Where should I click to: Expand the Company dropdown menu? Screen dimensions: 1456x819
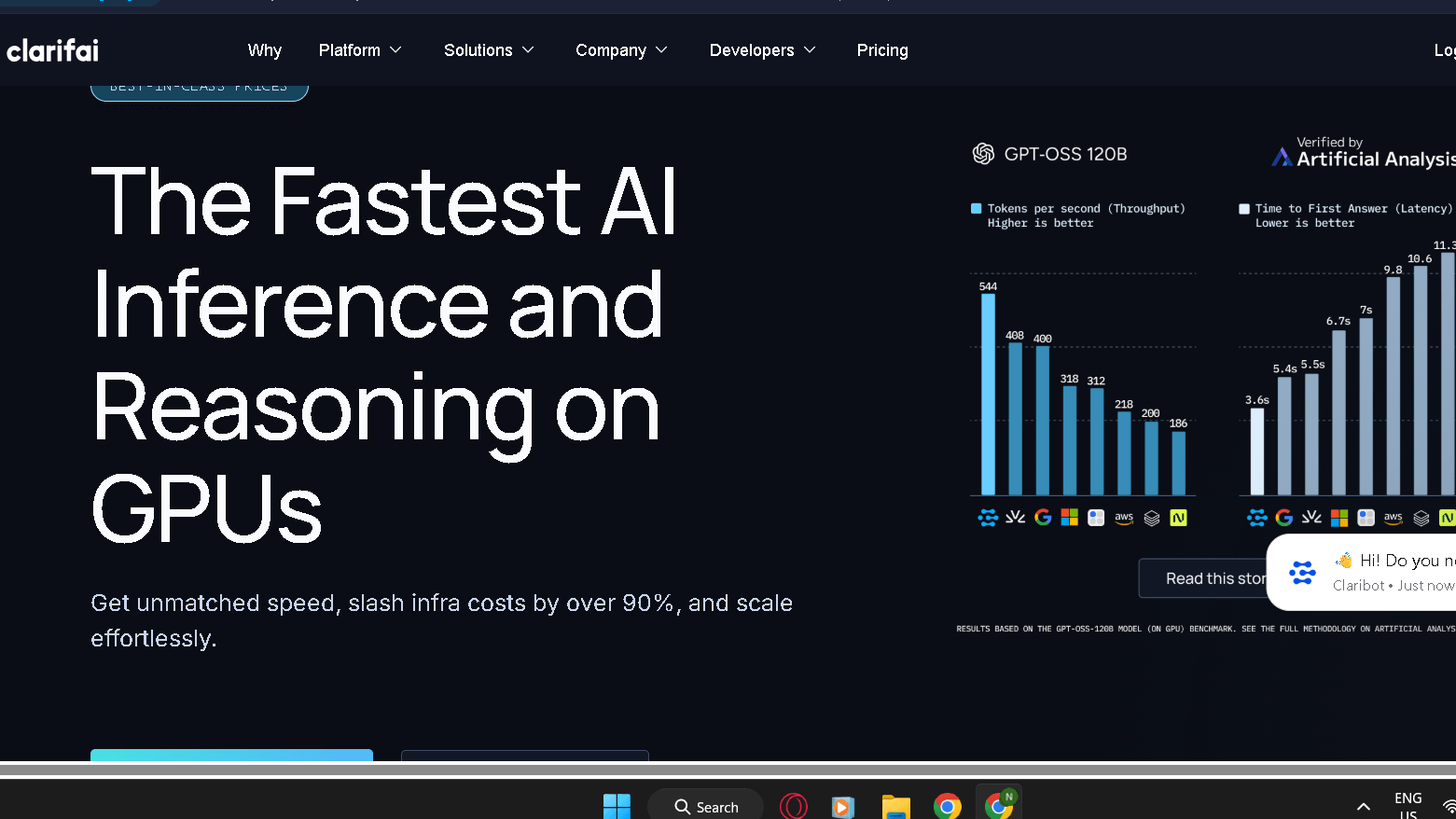[x=621, y=50]
